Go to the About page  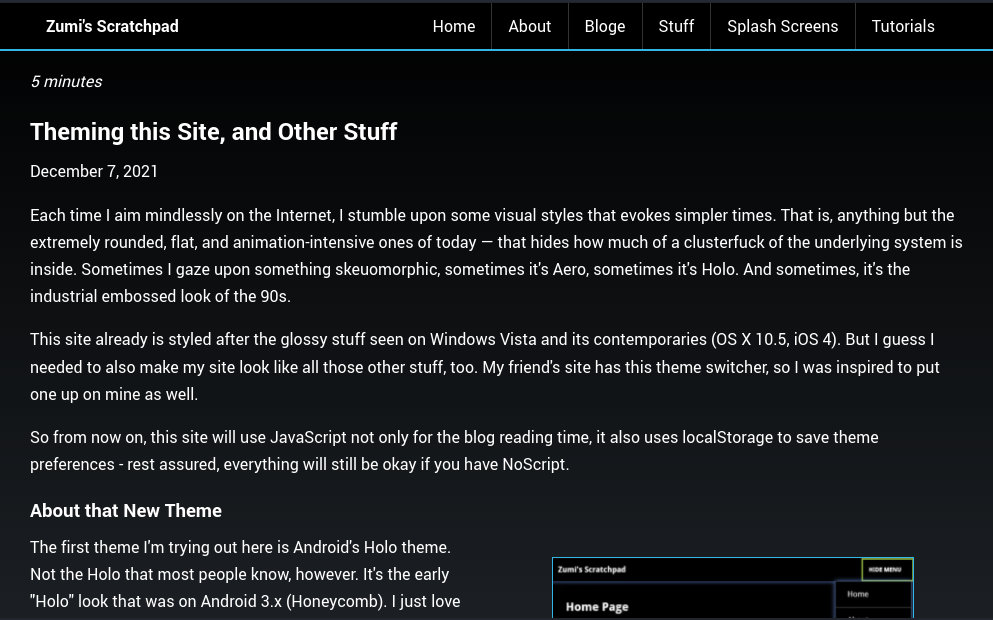pyautogui.click(x=529, y=26)
